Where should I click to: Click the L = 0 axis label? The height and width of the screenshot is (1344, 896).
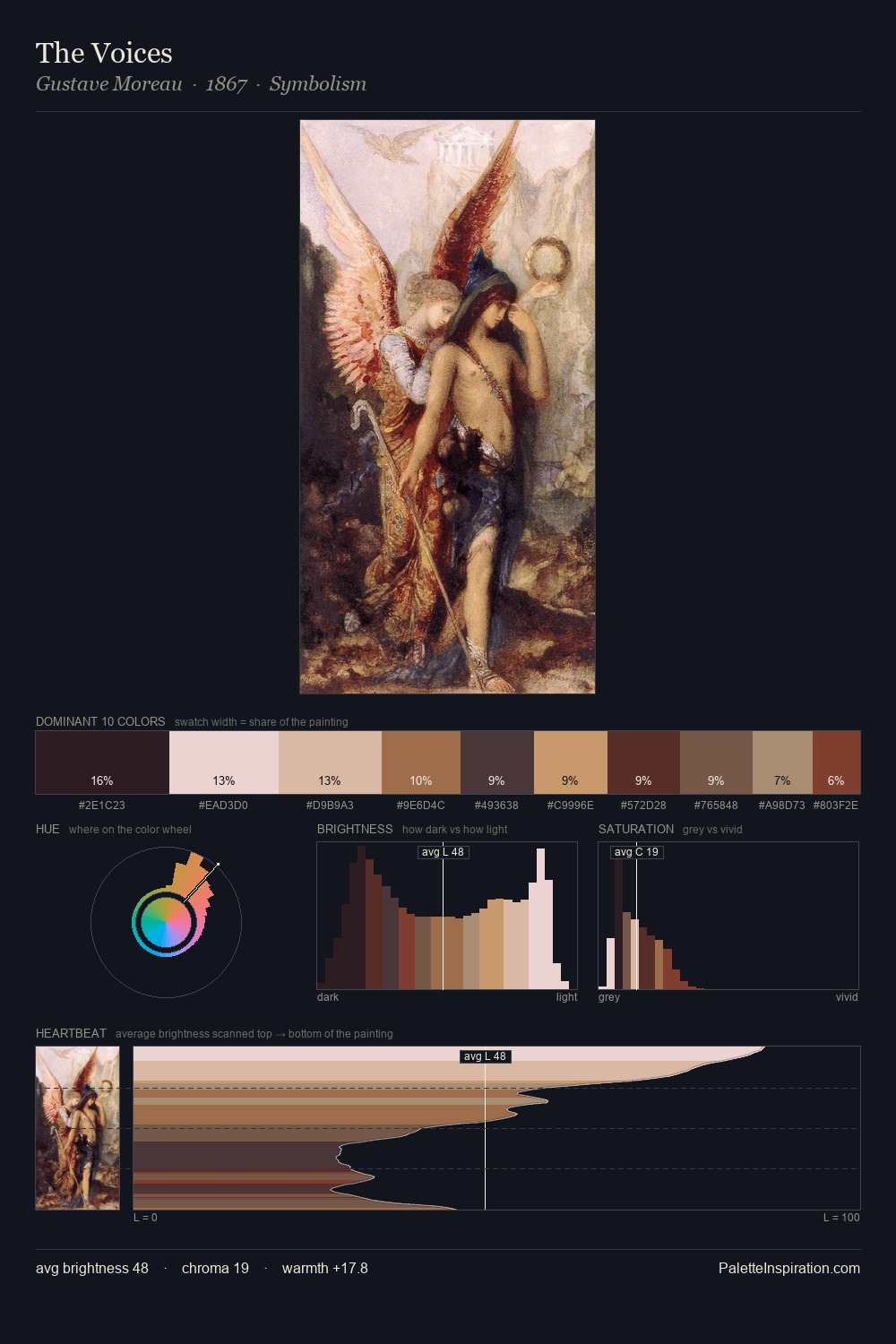point(145,1217)
